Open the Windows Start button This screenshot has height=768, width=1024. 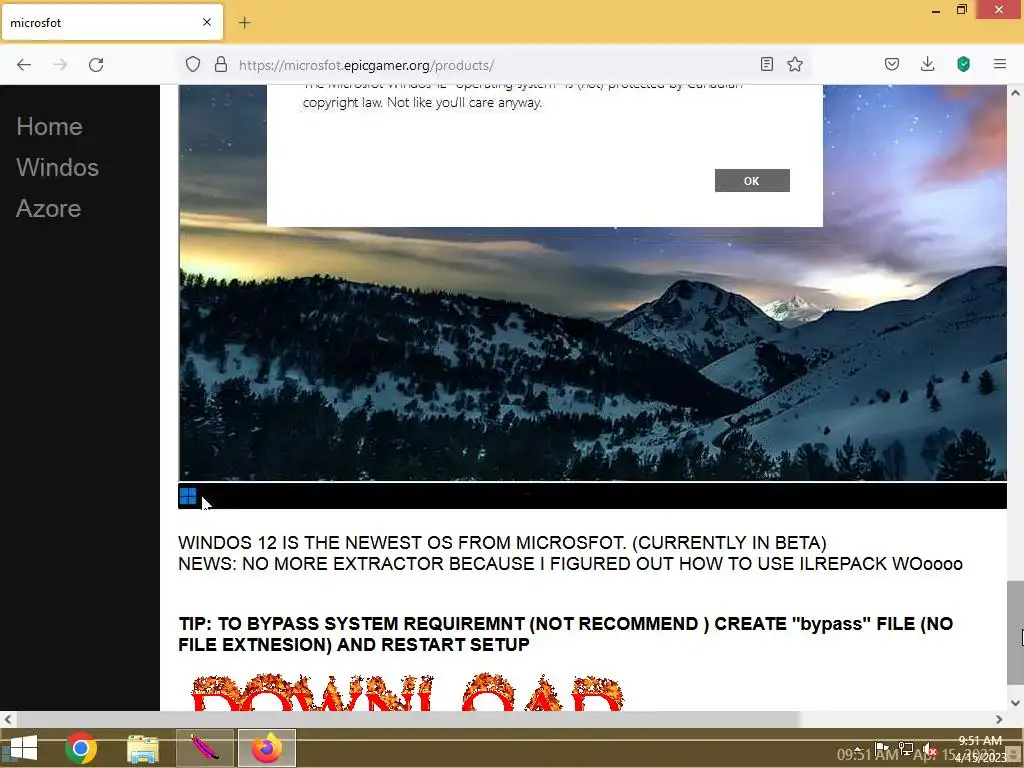point(24,748)
